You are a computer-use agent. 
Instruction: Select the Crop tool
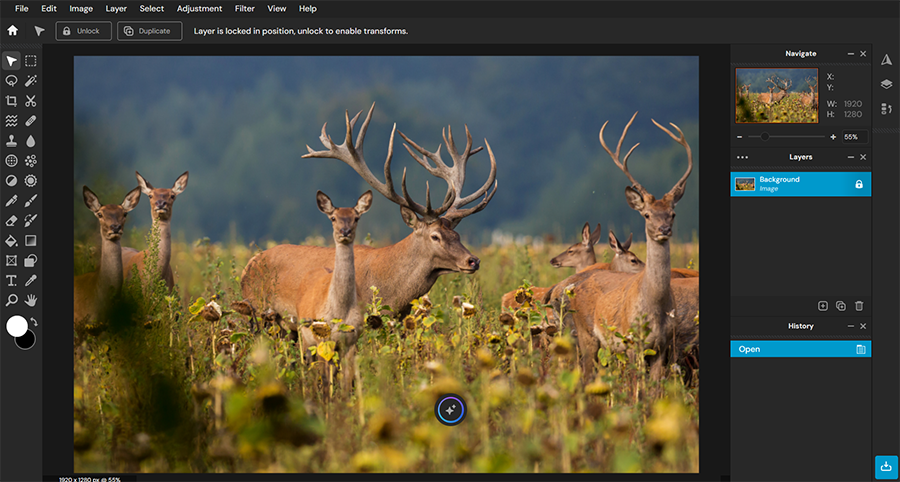11,101
